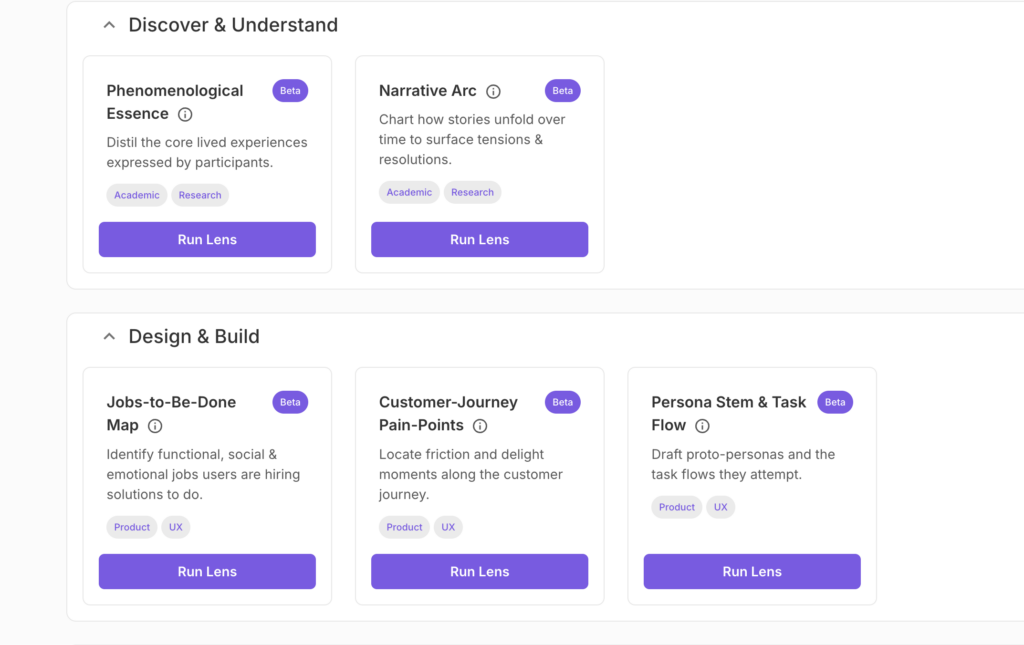Open Customer-Journey Pain-Points info icon

[x=480, y=427]
